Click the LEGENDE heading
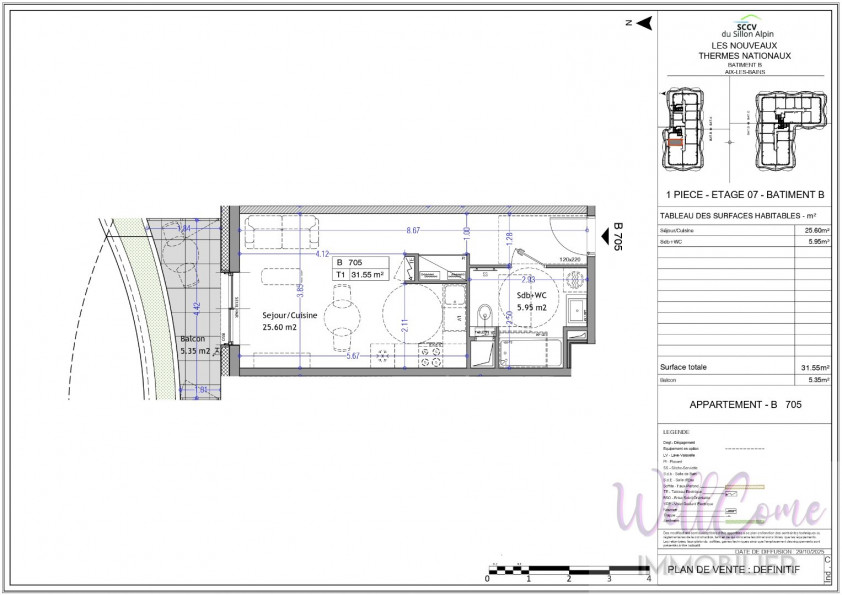The width and height of the screenshot is (842, 595). tap(677, 432)
